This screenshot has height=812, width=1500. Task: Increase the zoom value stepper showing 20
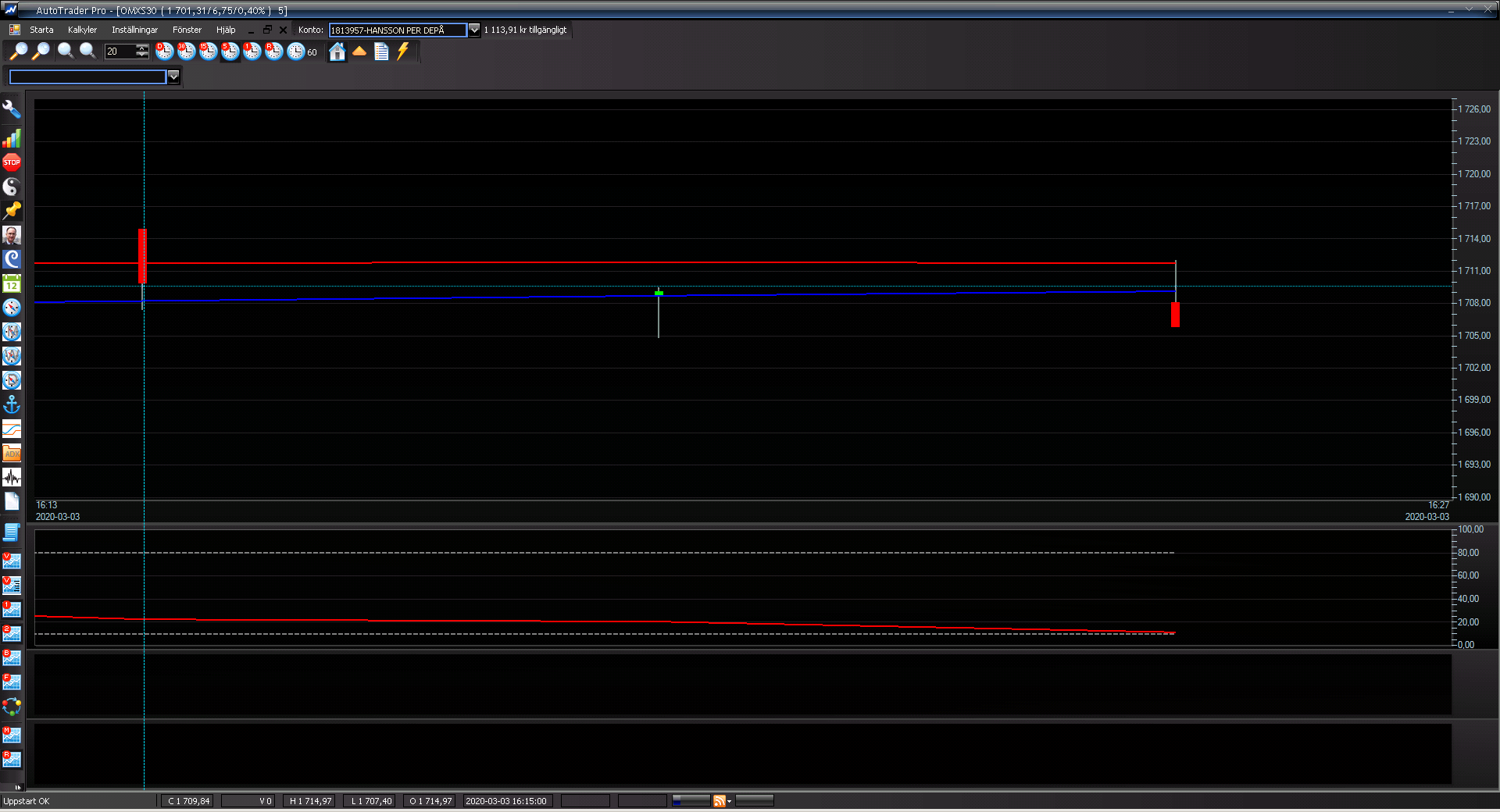[142, 48]
